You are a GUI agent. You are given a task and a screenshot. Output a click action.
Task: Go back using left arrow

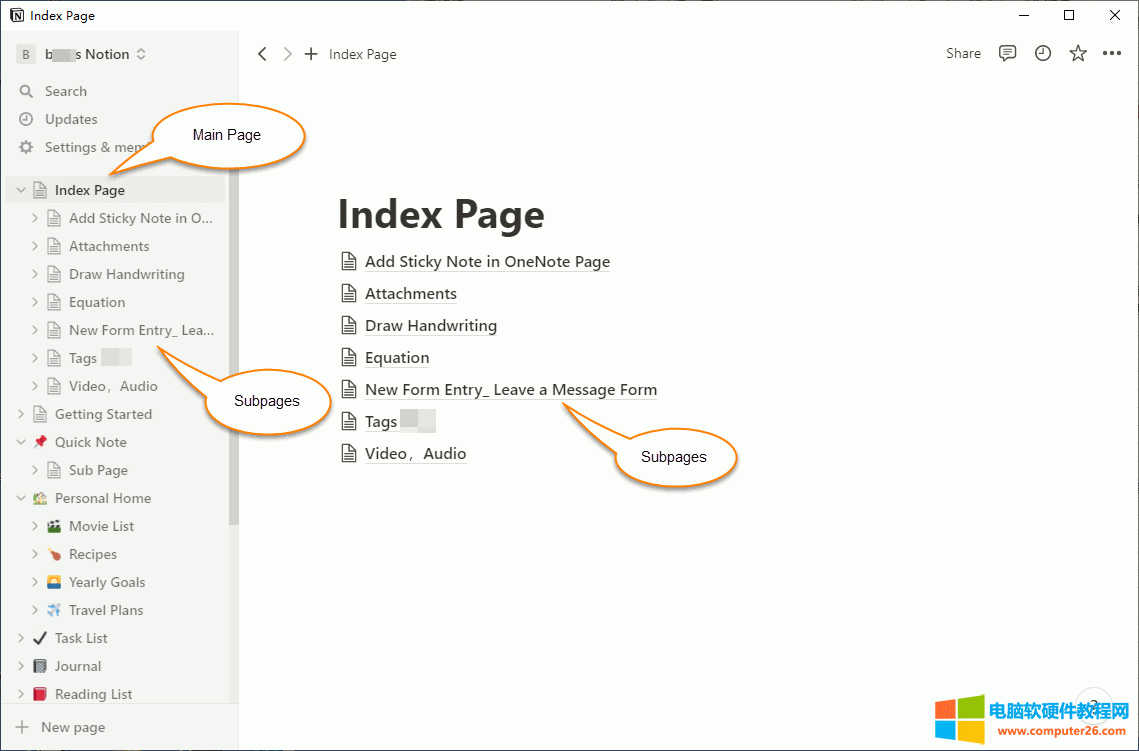262,54
